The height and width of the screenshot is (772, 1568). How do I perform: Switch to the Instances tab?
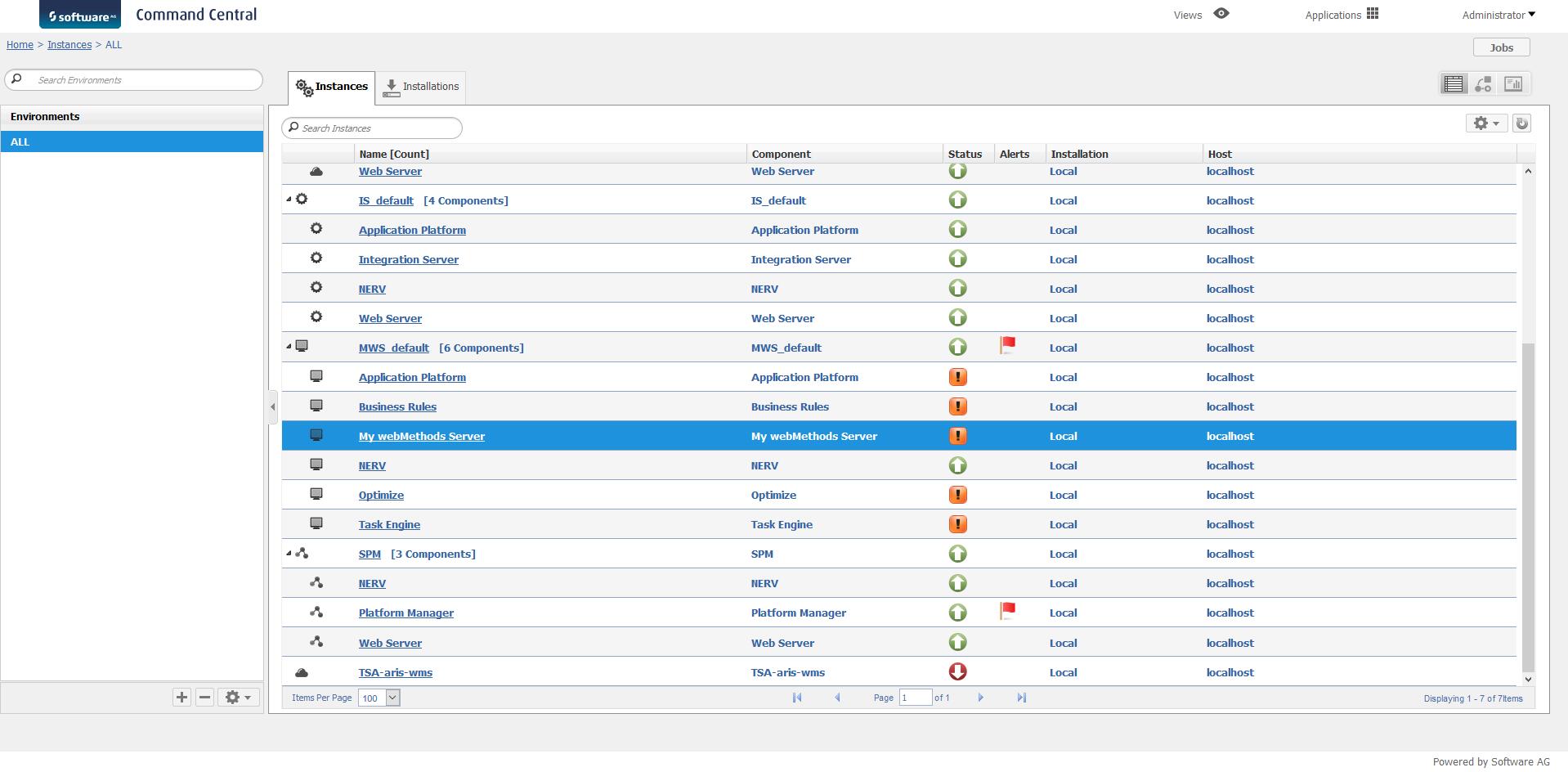[x=332, y=87]
